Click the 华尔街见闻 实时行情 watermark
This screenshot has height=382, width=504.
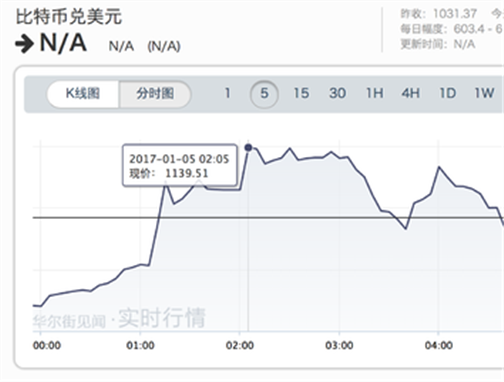[x=119, y=318]
